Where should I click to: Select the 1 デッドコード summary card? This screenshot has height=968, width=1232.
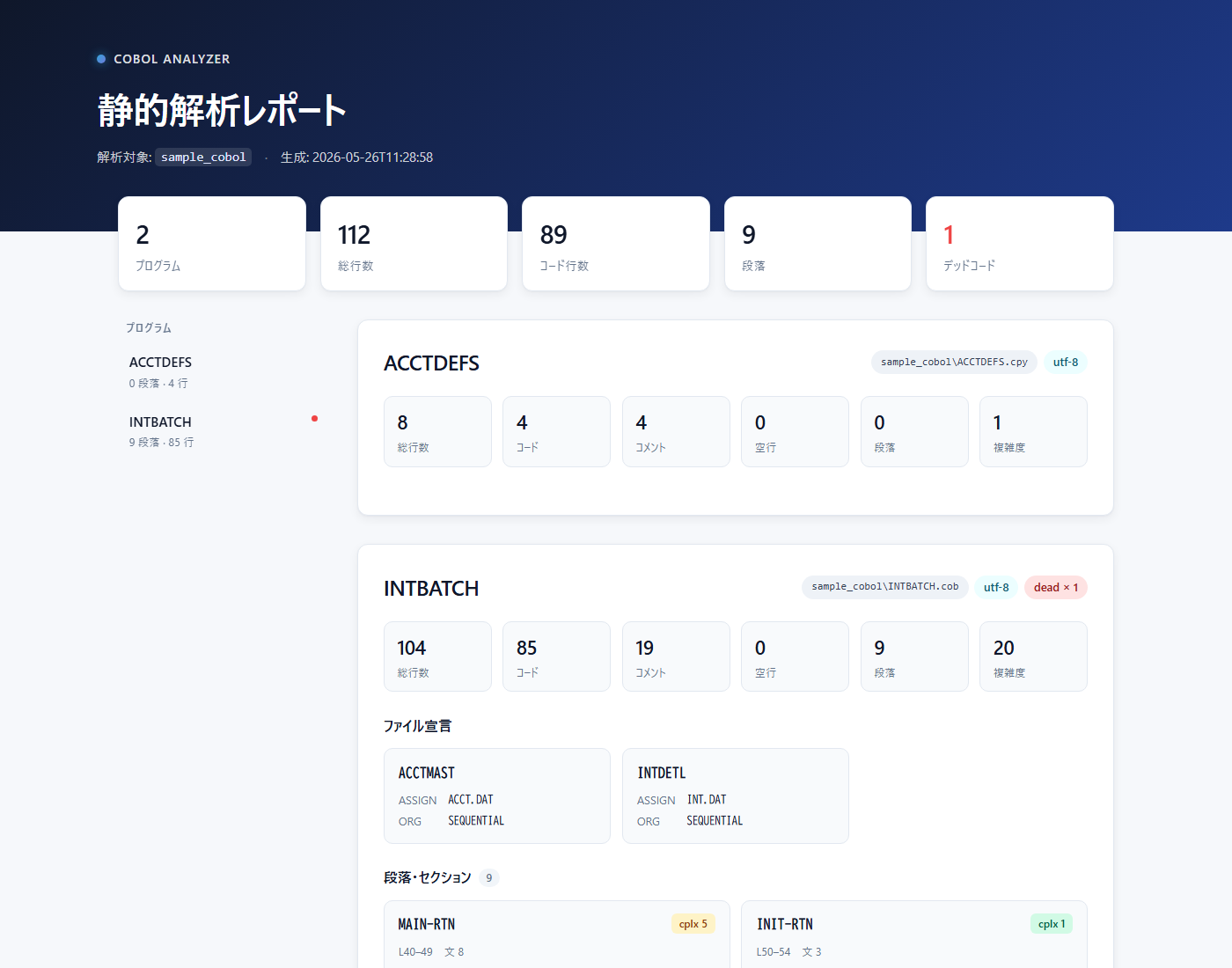pos(1020,244)
